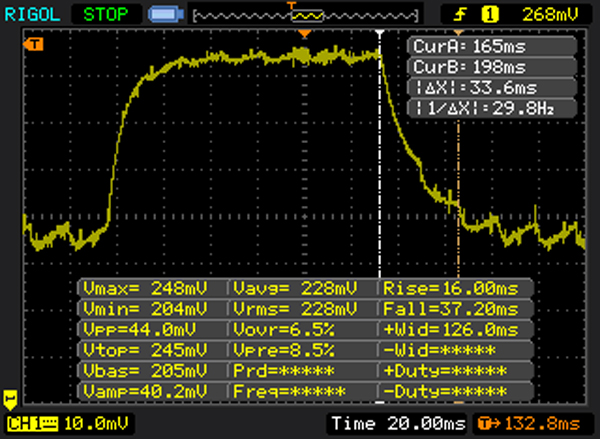Viewport: 600px width, 439px height.
Task: Click the CH1 channel label badge
Action: (32, 424)
